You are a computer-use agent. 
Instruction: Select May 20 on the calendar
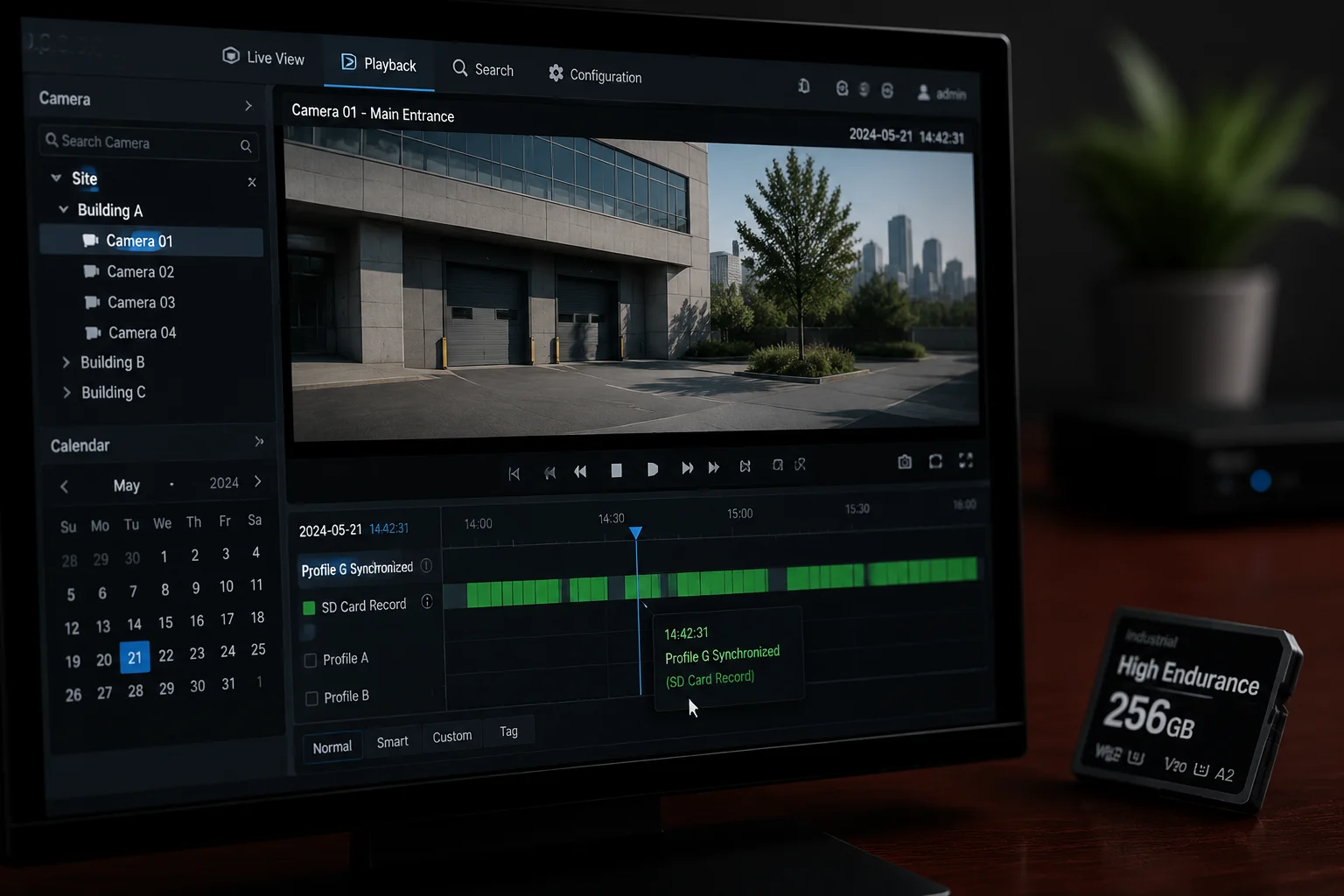pyautogui.click(x=104, y=661)
